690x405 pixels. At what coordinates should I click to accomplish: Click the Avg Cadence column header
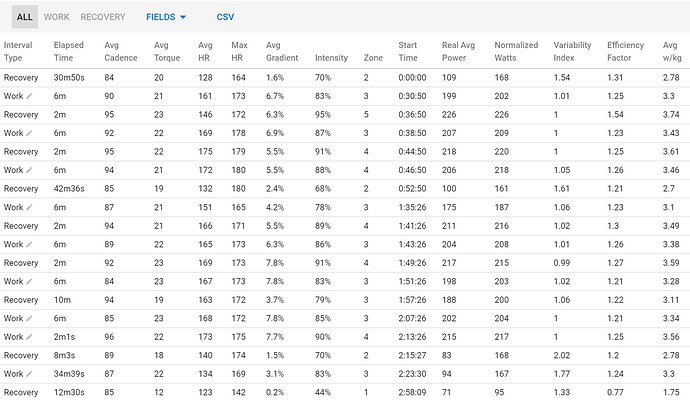[x=121, y=51]
